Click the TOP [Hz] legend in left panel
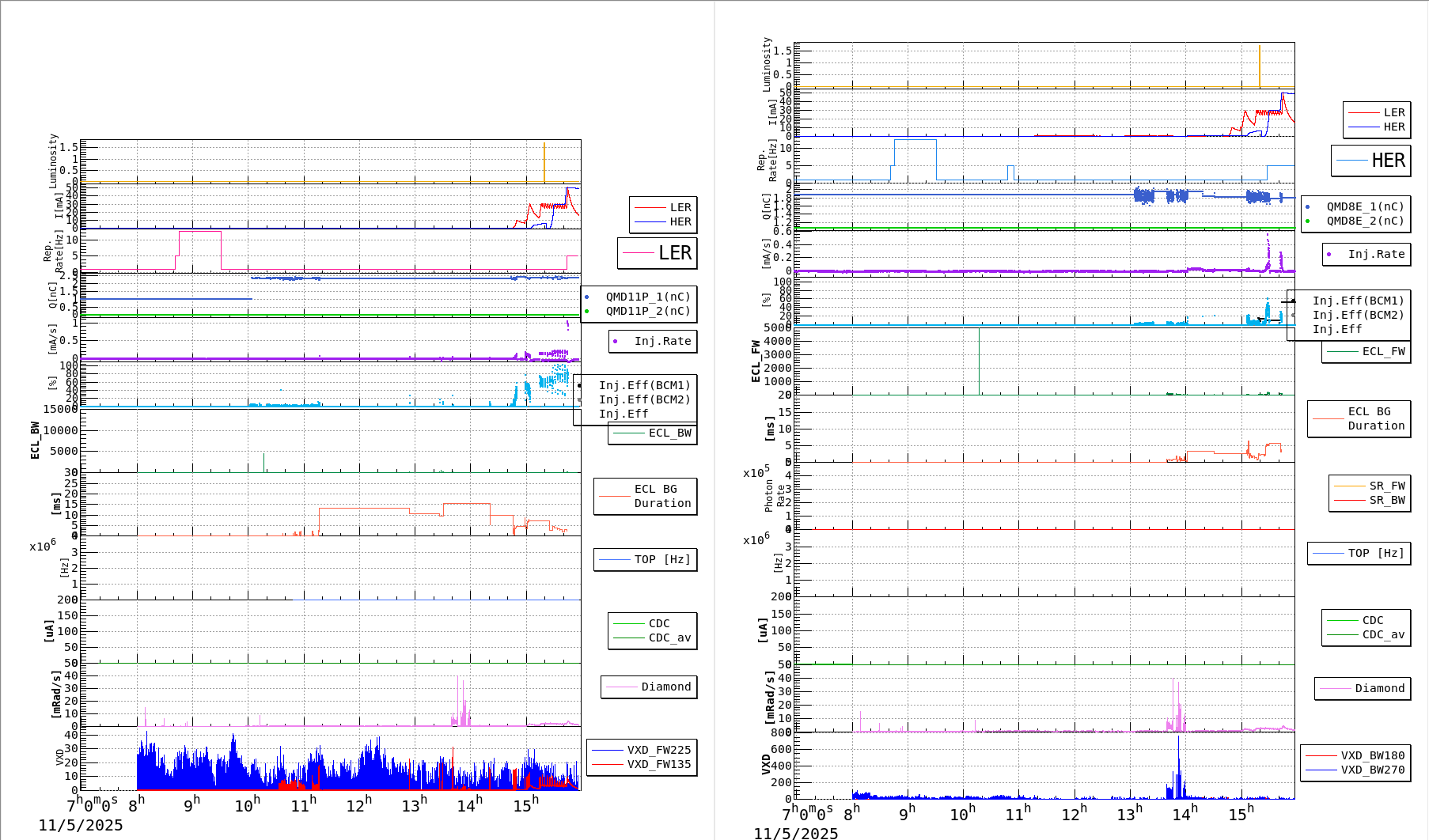Image resolution: width=1429 pixels, height=840 pixels. coord(645,559)
